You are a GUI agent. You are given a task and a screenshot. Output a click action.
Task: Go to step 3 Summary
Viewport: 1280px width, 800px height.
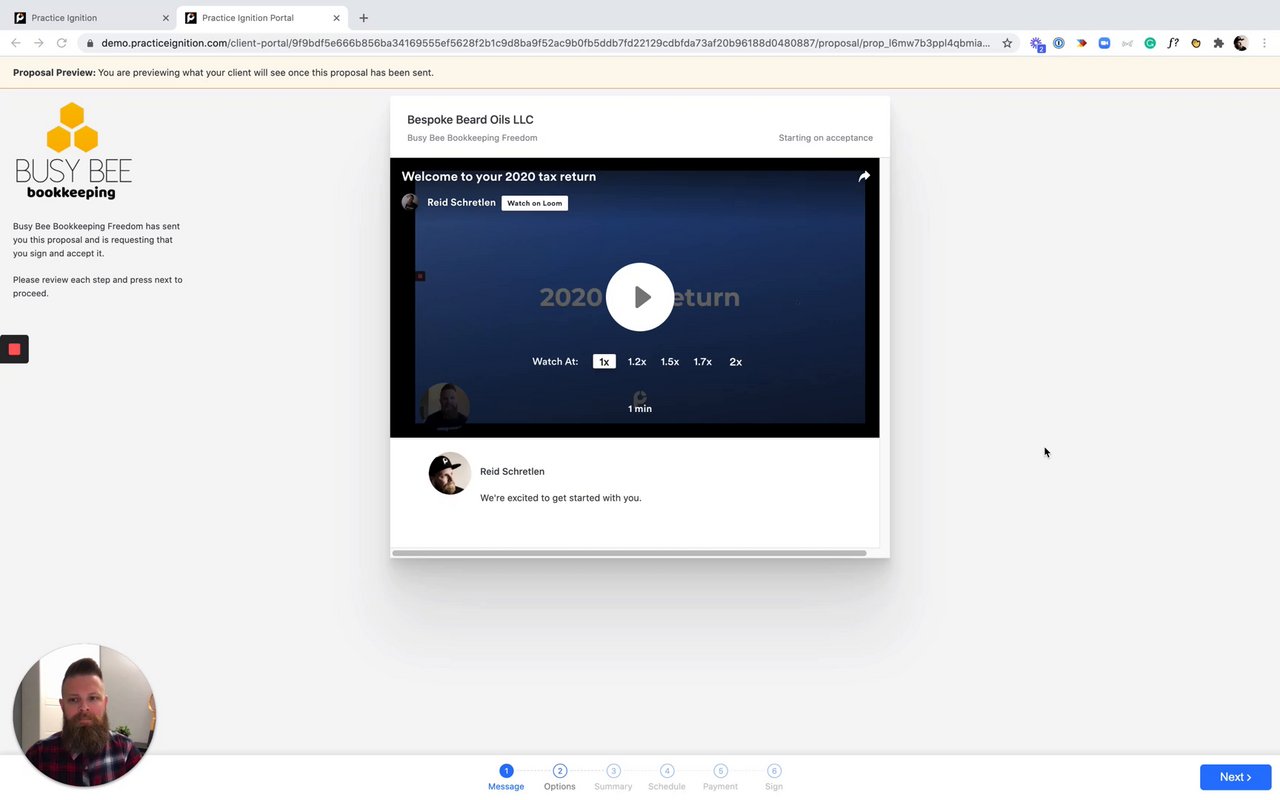(x=613, y=778)
